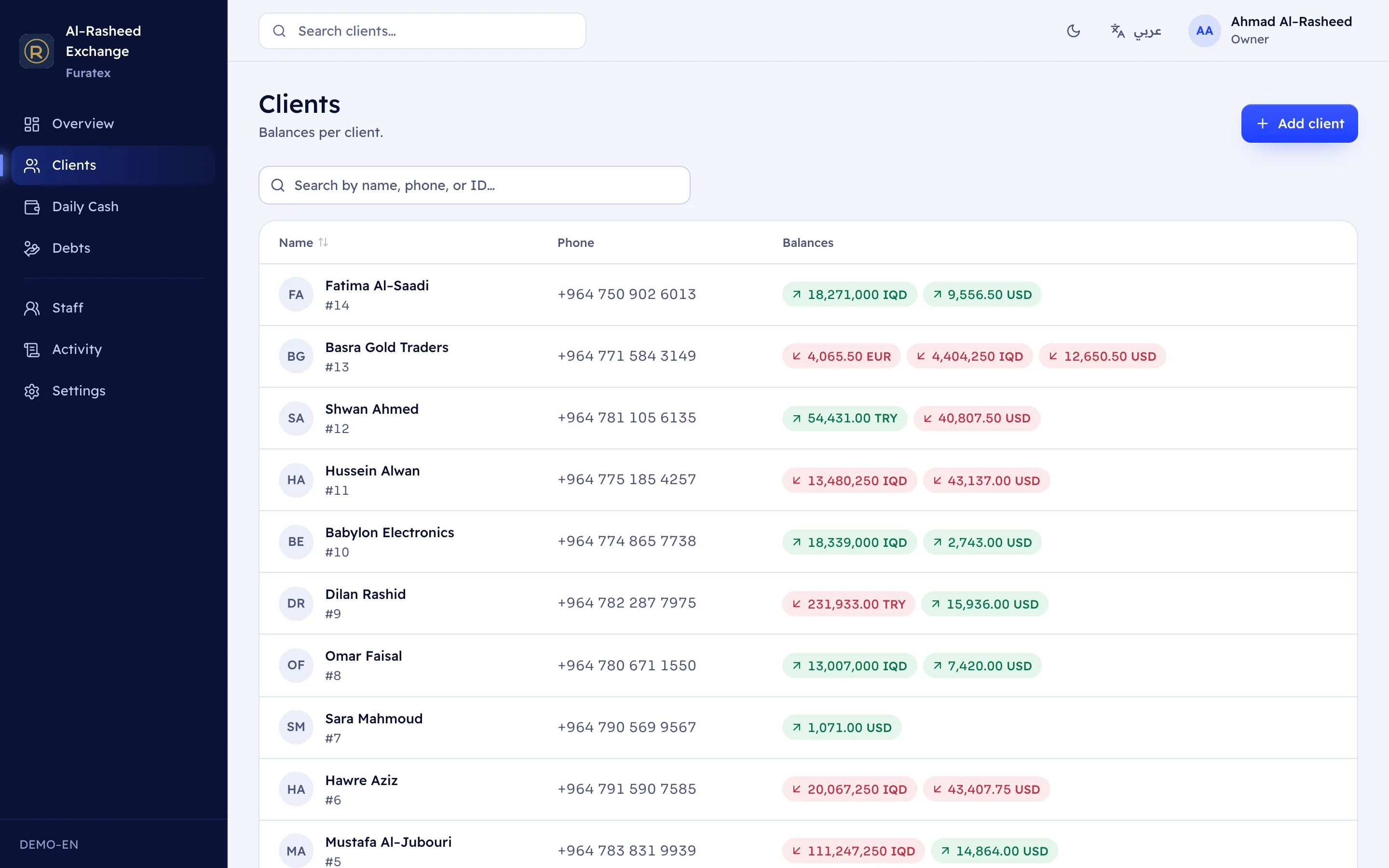Click the BG avatar for Basra Gold Traders

tap(296, 356)
